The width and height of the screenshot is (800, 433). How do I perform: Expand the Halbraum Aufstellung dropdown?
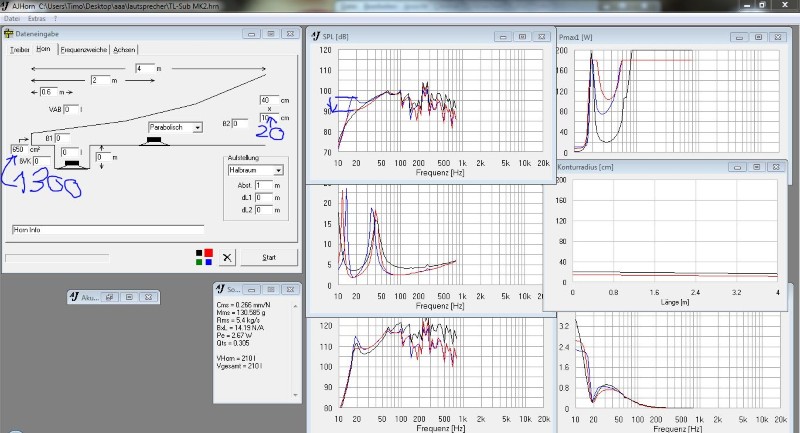pyautogui.click(x=278, y=171)
